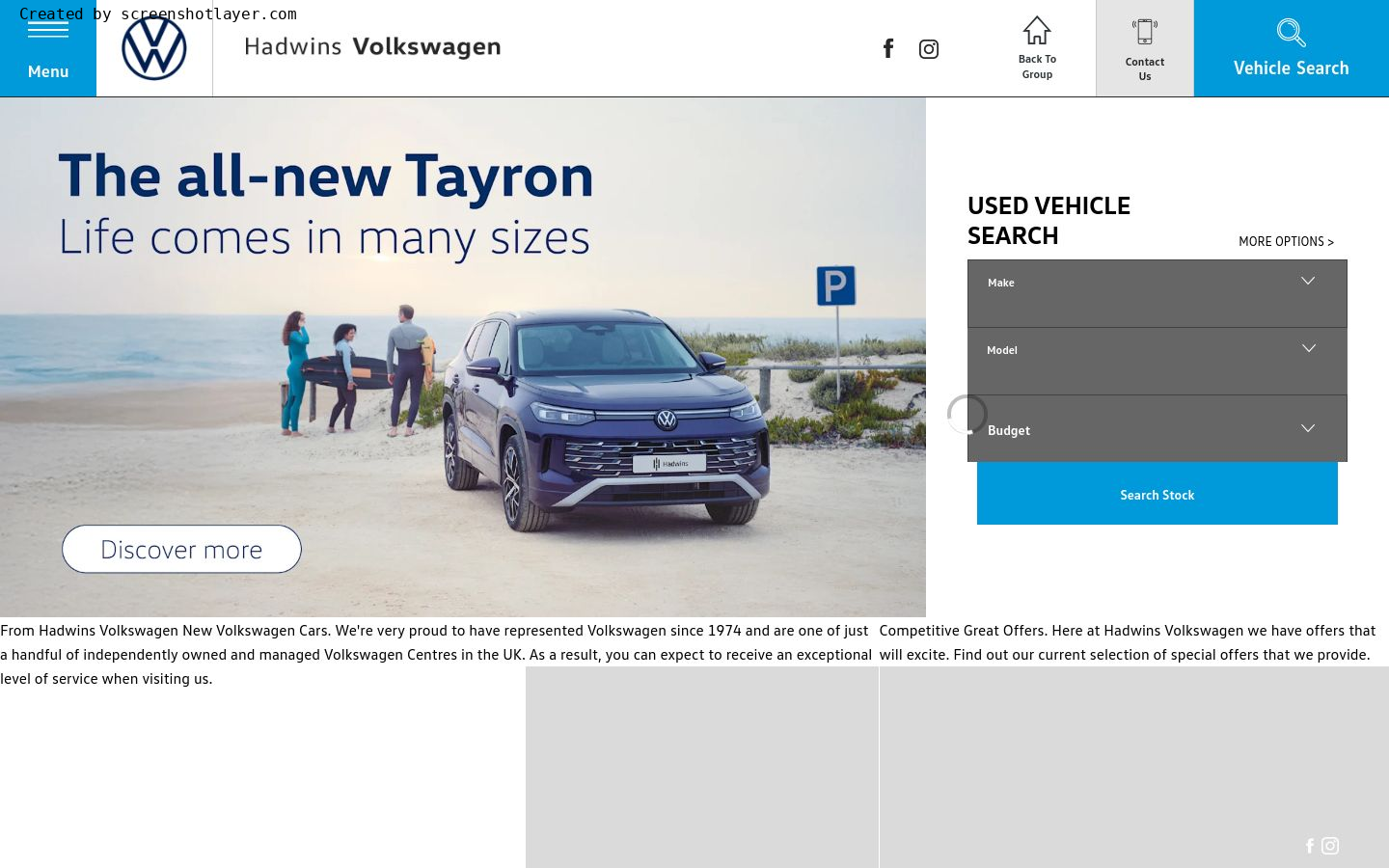Click the 'USED VEHICLE SEARCH' heading

[1049, 221]
